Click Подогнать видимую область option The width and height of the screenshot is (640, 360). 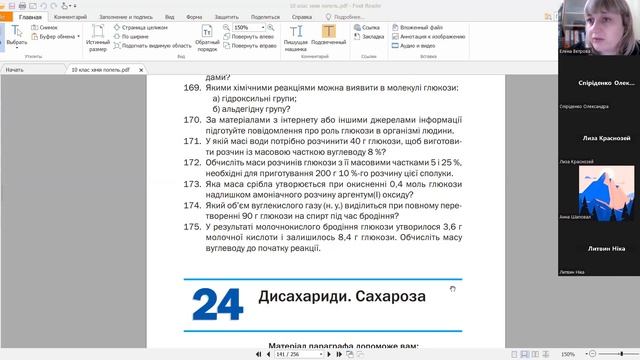pyautogui.click(x=152, y=46)
